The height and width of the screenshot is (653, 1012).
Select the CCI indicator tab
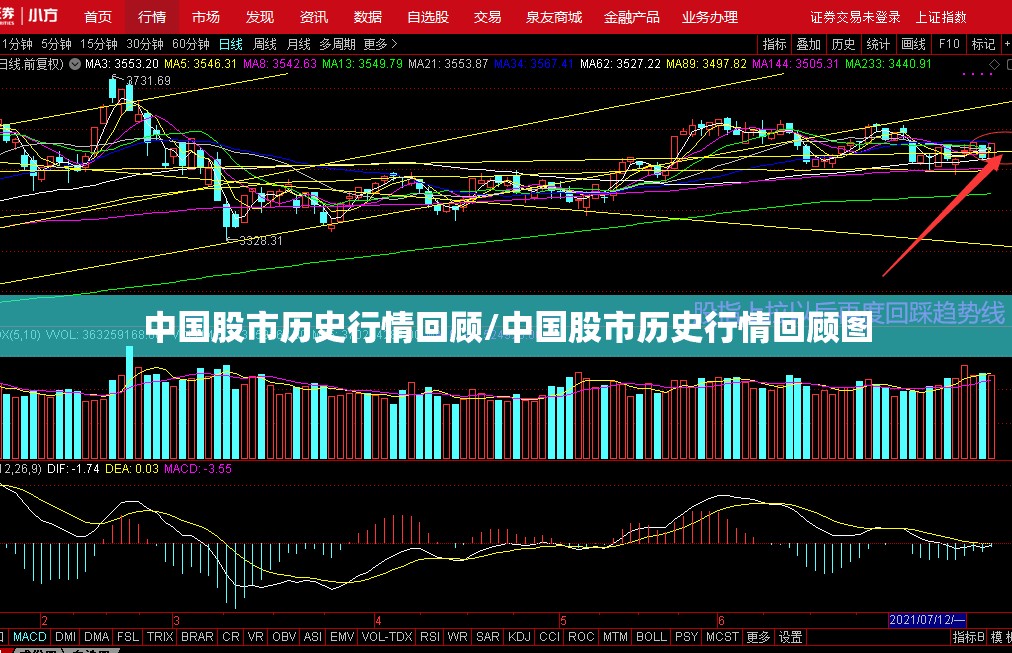549,637
